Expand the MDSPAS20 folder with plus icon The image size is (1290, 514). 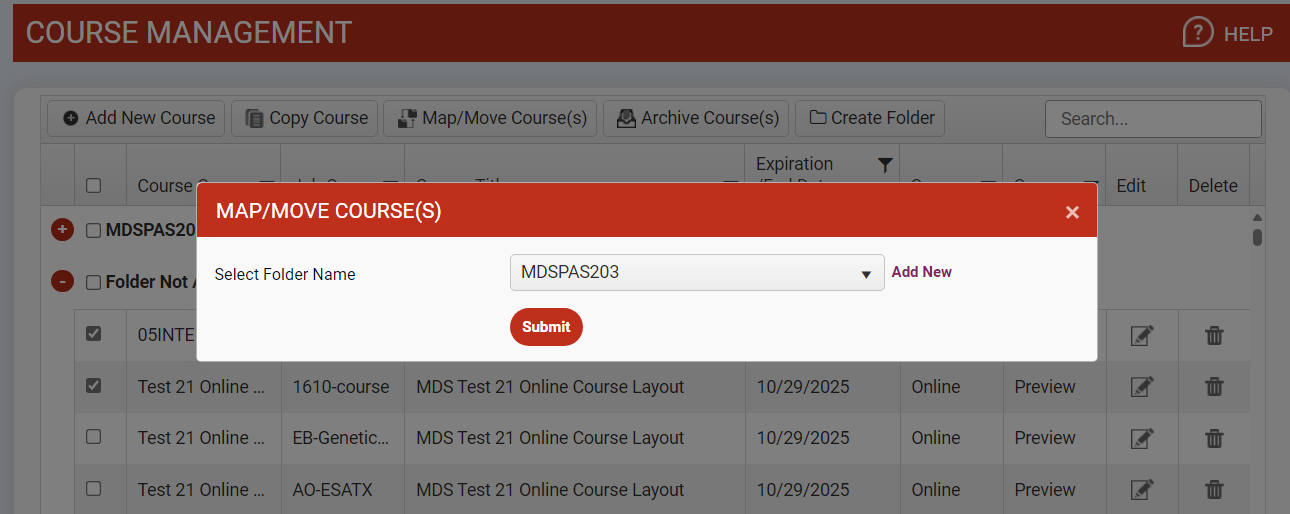coord(62,230)
